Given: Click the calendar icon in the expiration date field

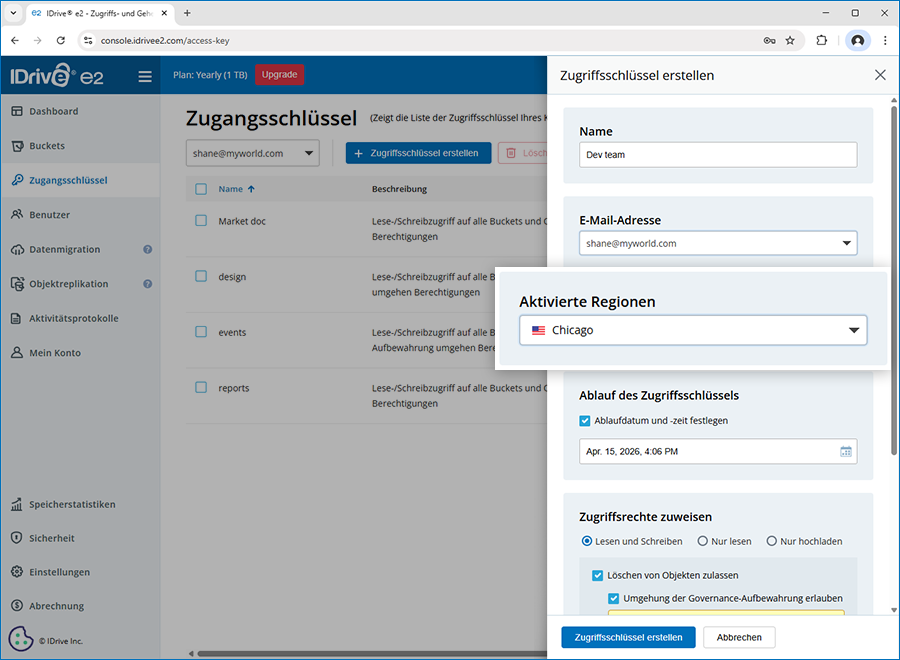Looking at the screenshot, I should tap(845, 452).
